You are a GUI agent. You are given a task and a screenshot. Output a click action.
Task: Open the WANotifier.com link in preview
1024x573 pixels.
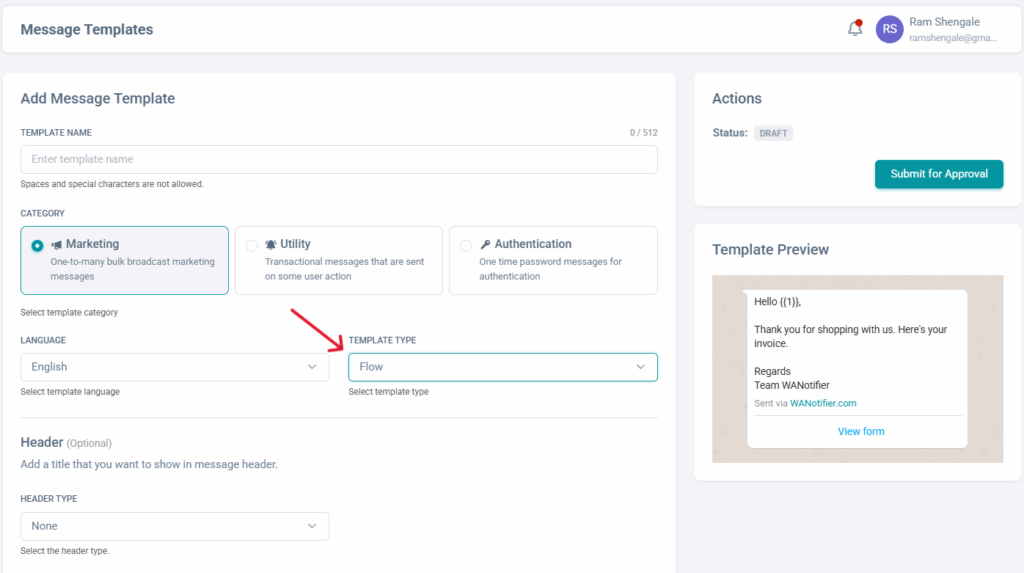coord(823,403)
